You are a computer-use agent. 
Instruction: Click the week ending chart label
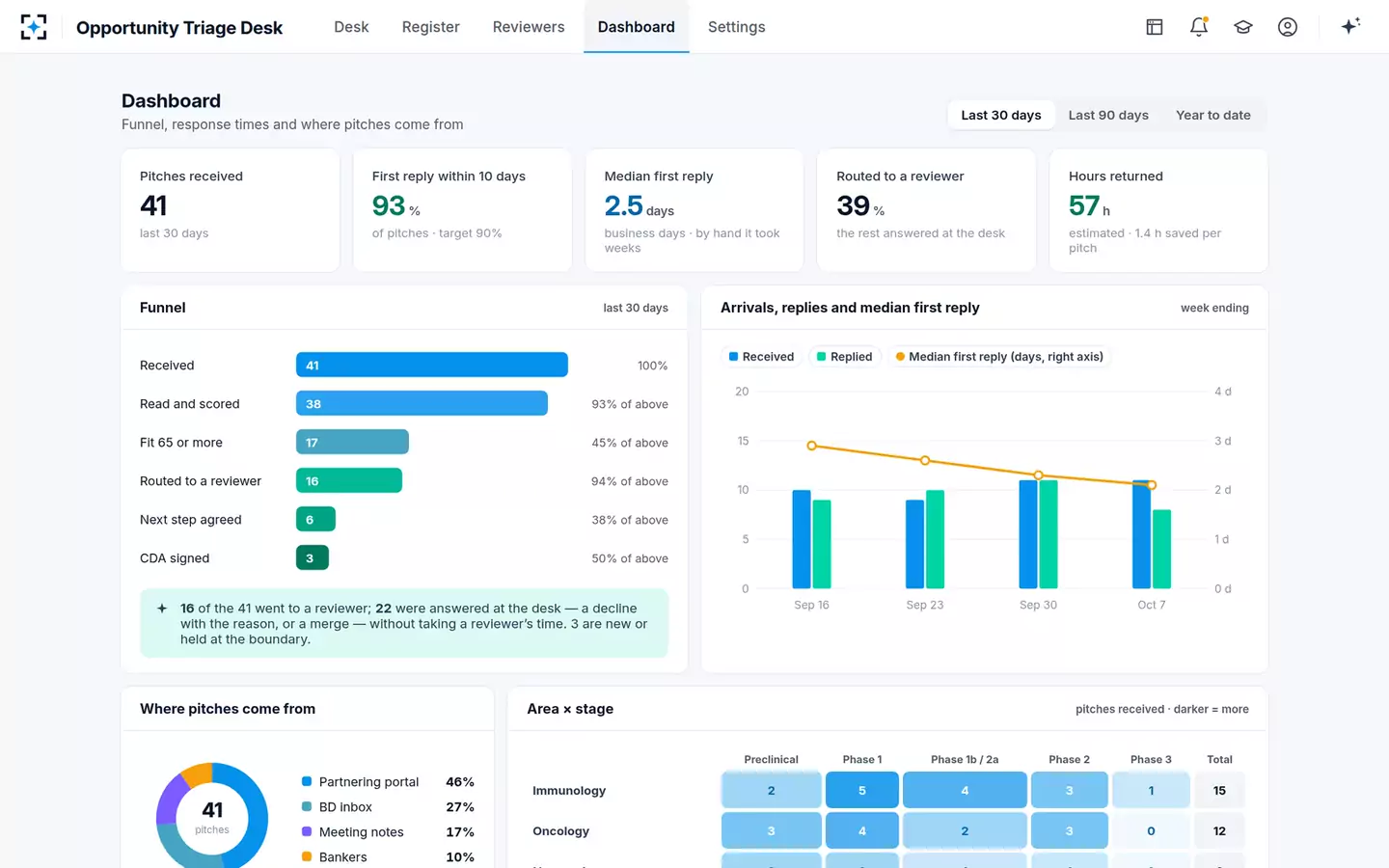(x=1214, y=308)
